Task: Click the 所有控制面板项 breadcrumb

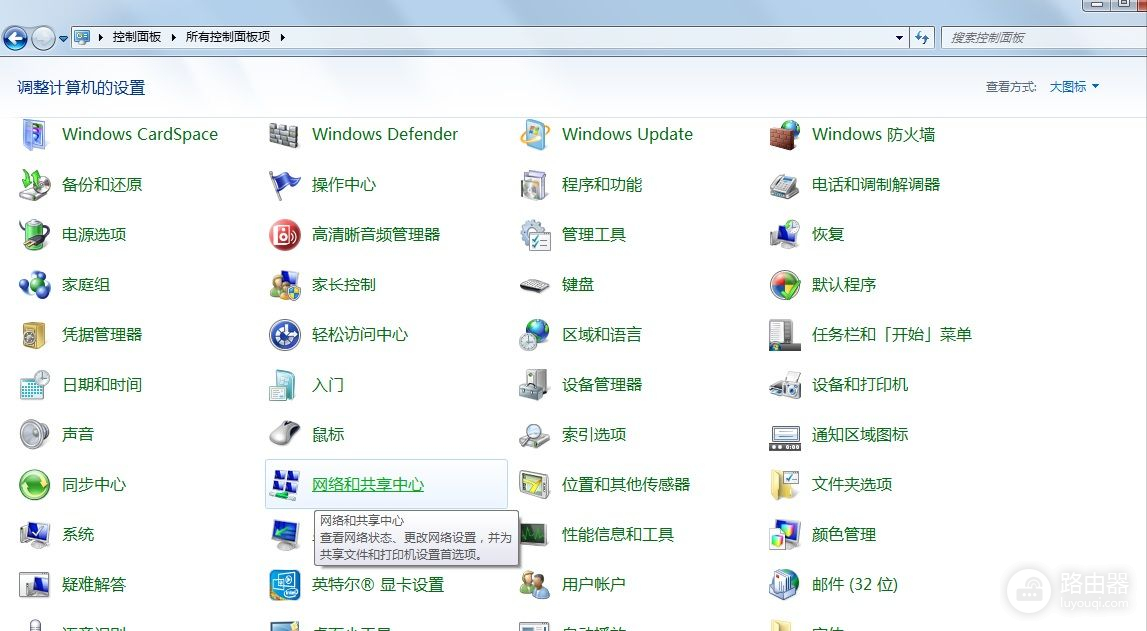Action: 228,37
